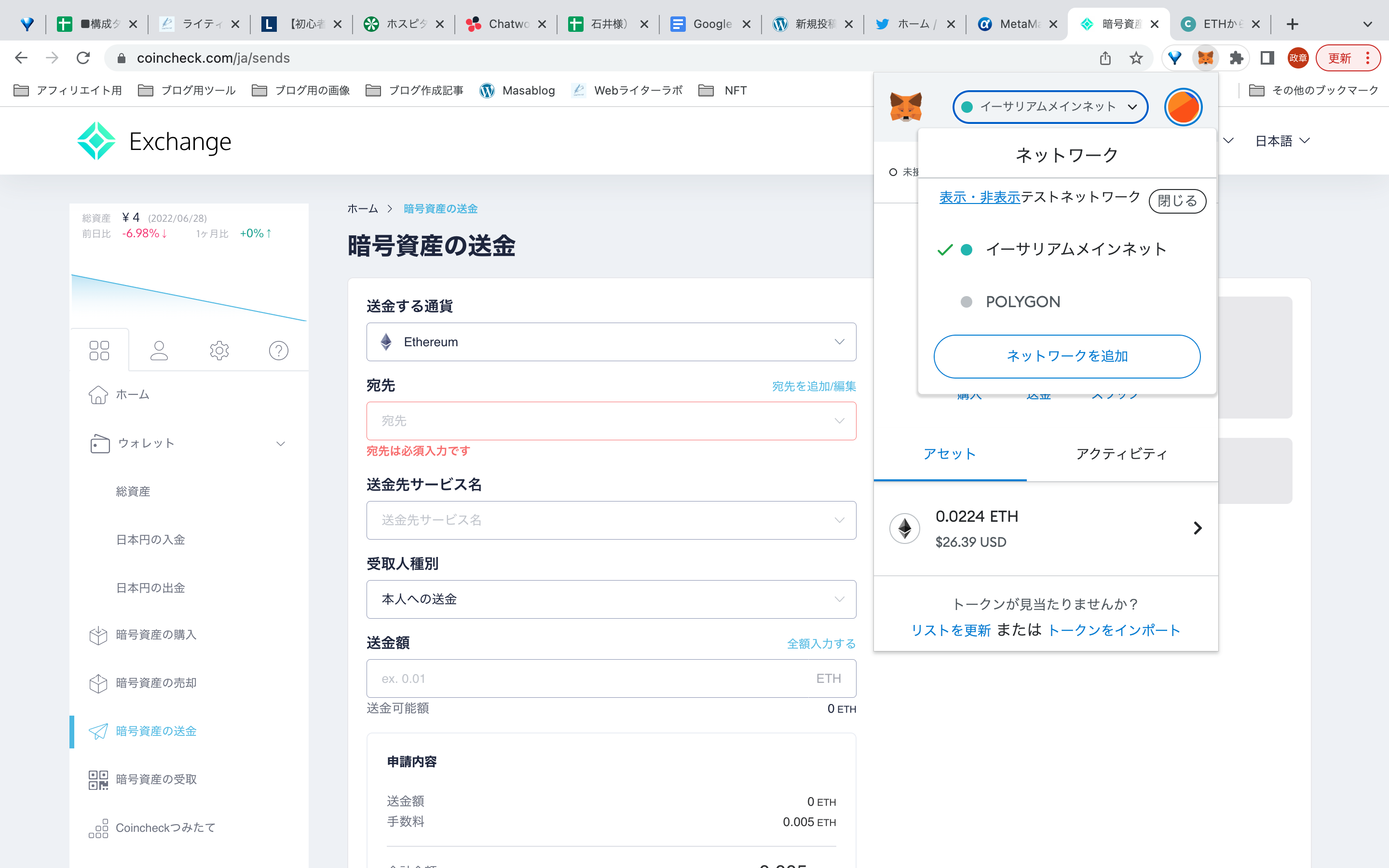Open the Chrome three-dot menu

click(1368, 58)
